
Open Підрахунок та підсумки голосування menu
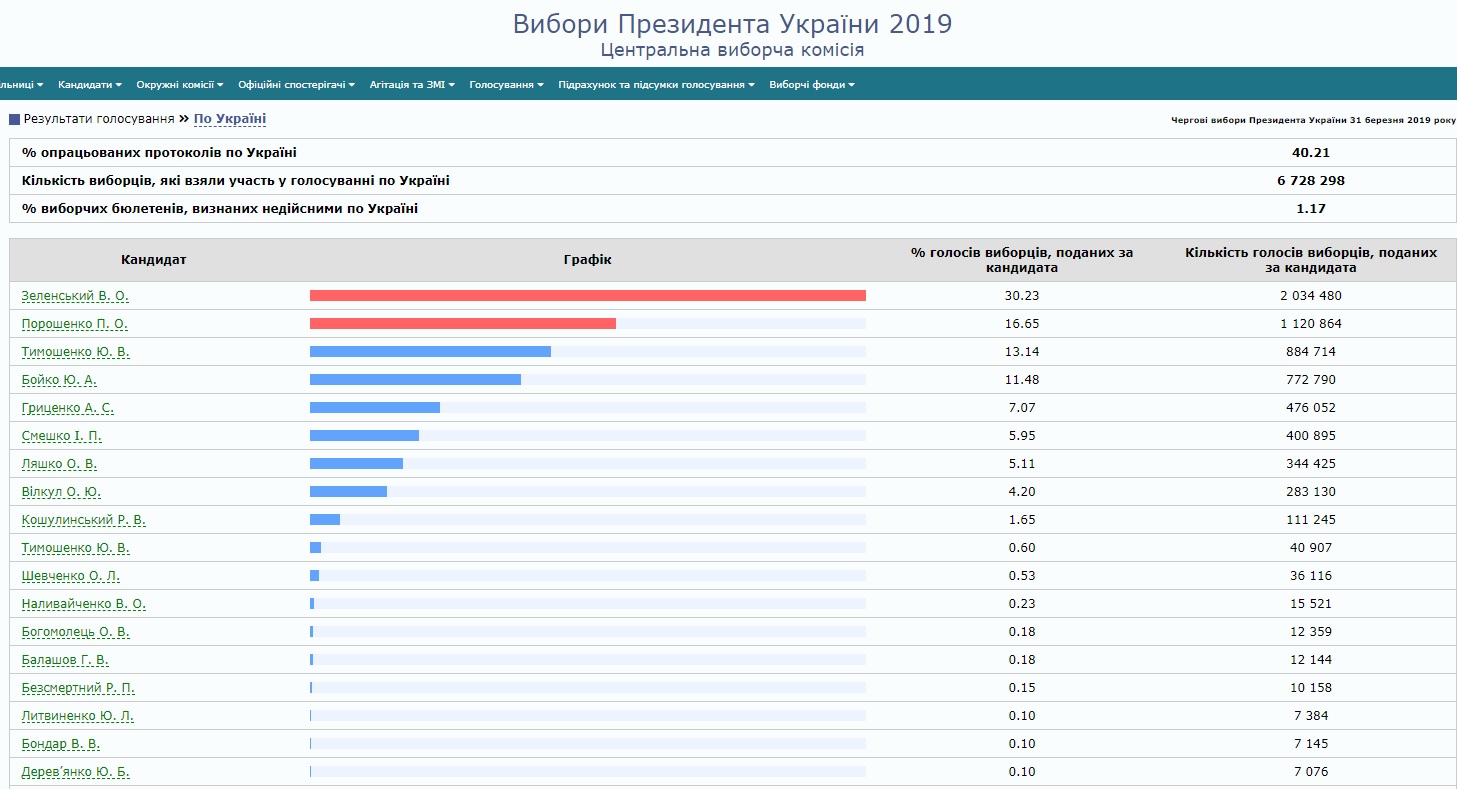pyautogui.click(x=656, y=85)
